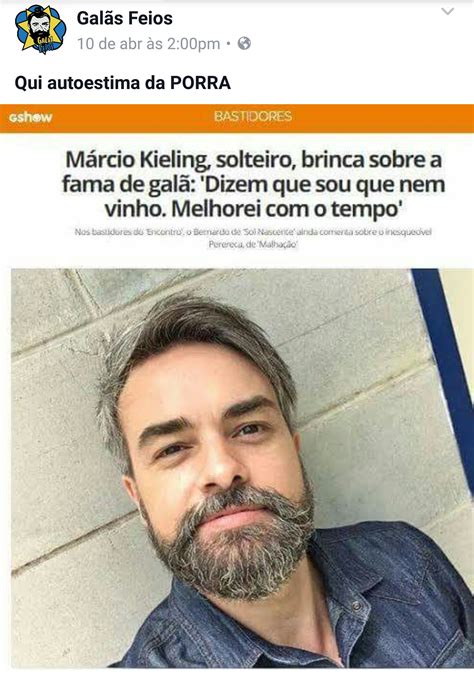The width and height of the screenshot is (474, 678).
Task: Open the Galãs Feios page name link
Action: tap(125, 18)
